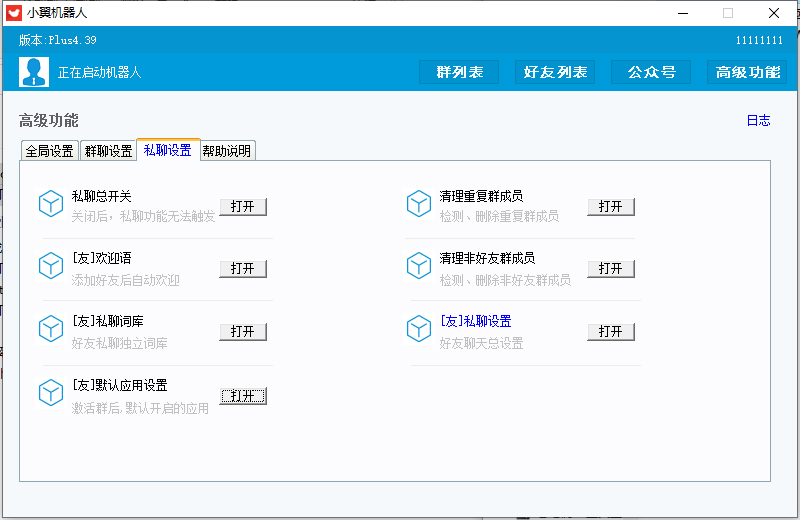The height and width of the screenshot is (520, 800).
Task: Click the [友]私聊词库 title text
Action: point(108,321)
